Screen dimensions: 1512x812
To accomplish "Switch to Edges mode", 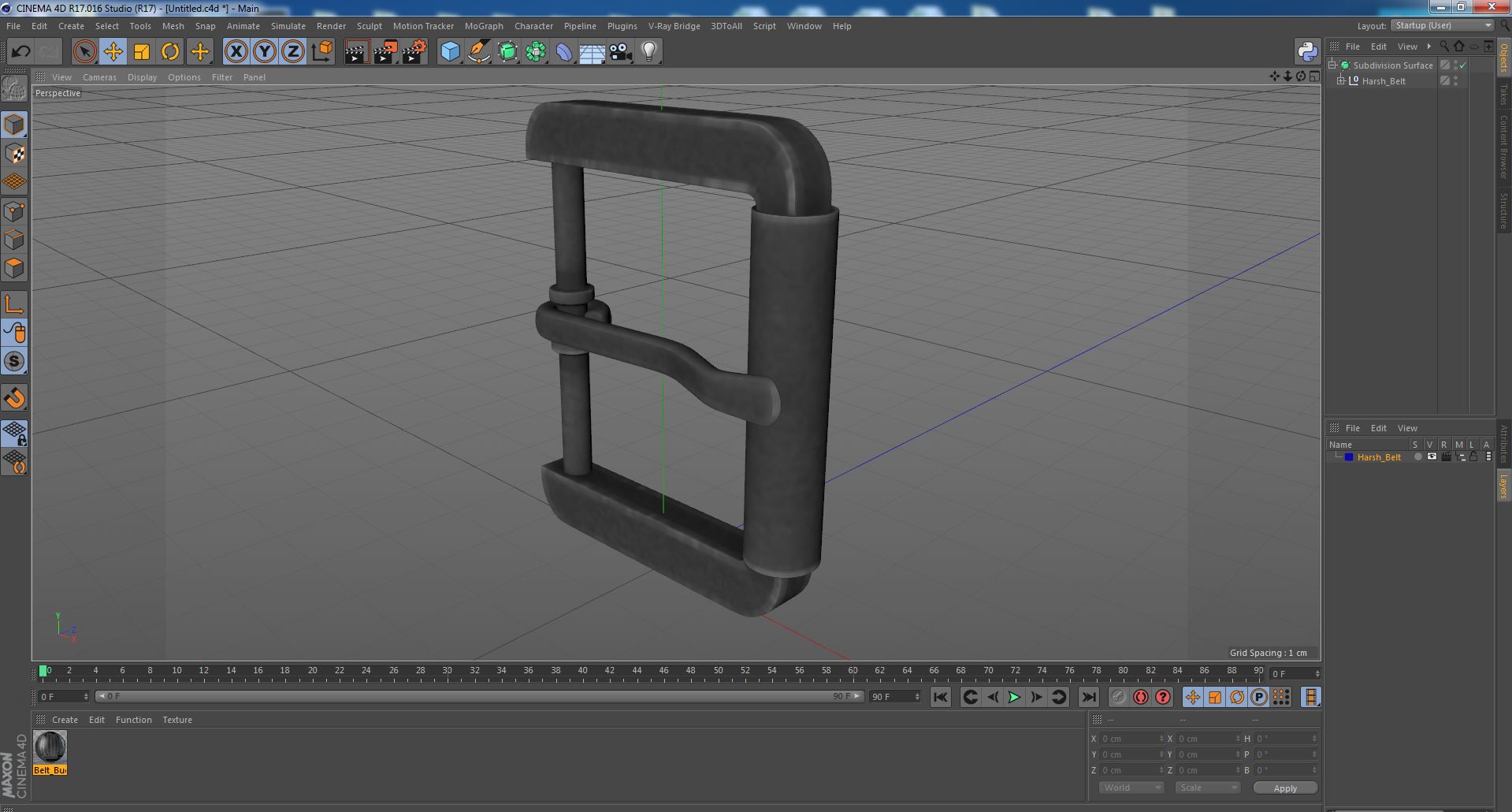I will click(14, 239).
